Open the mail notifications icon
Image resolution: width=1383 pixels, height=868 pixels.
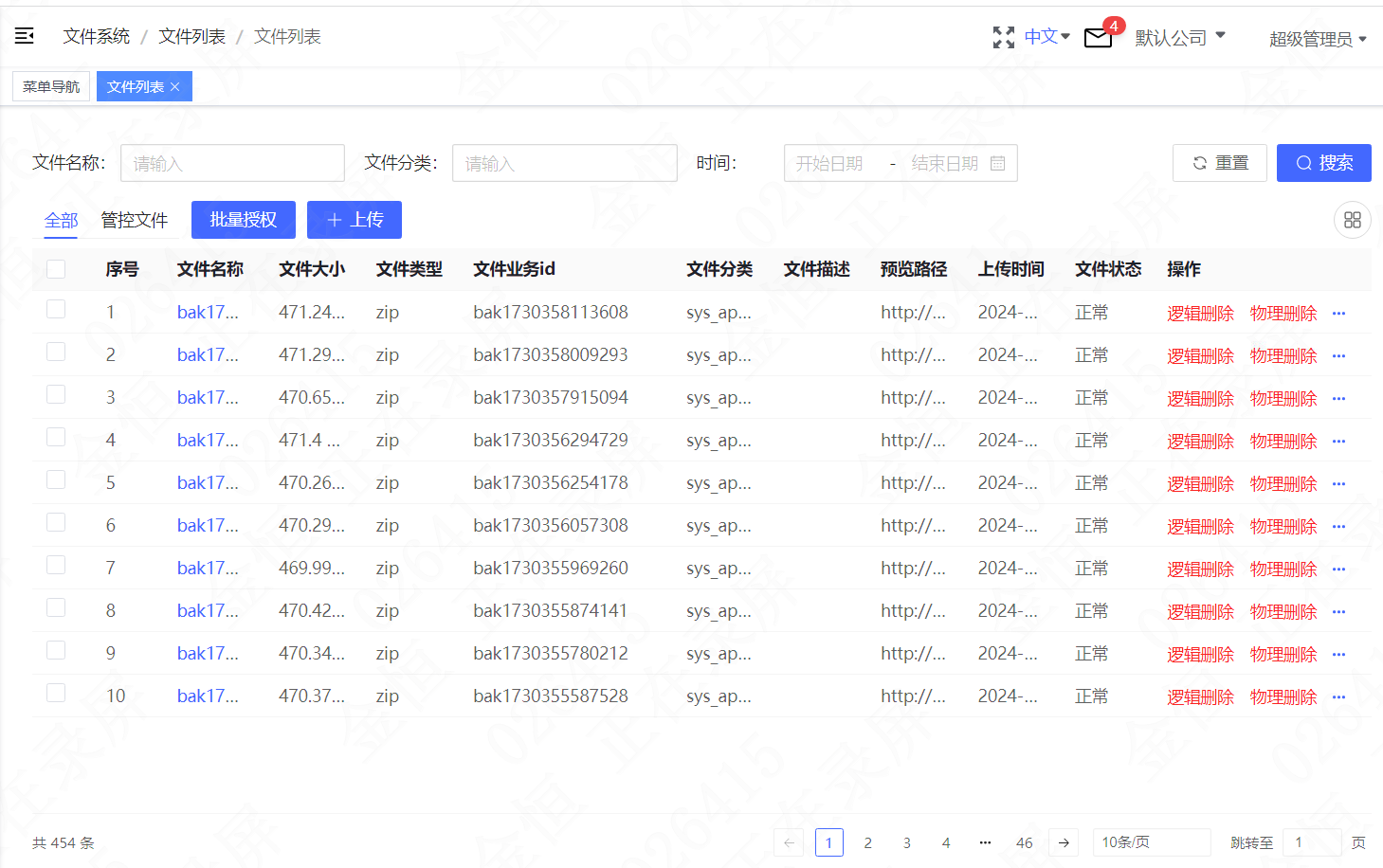tap(1098, 38)
